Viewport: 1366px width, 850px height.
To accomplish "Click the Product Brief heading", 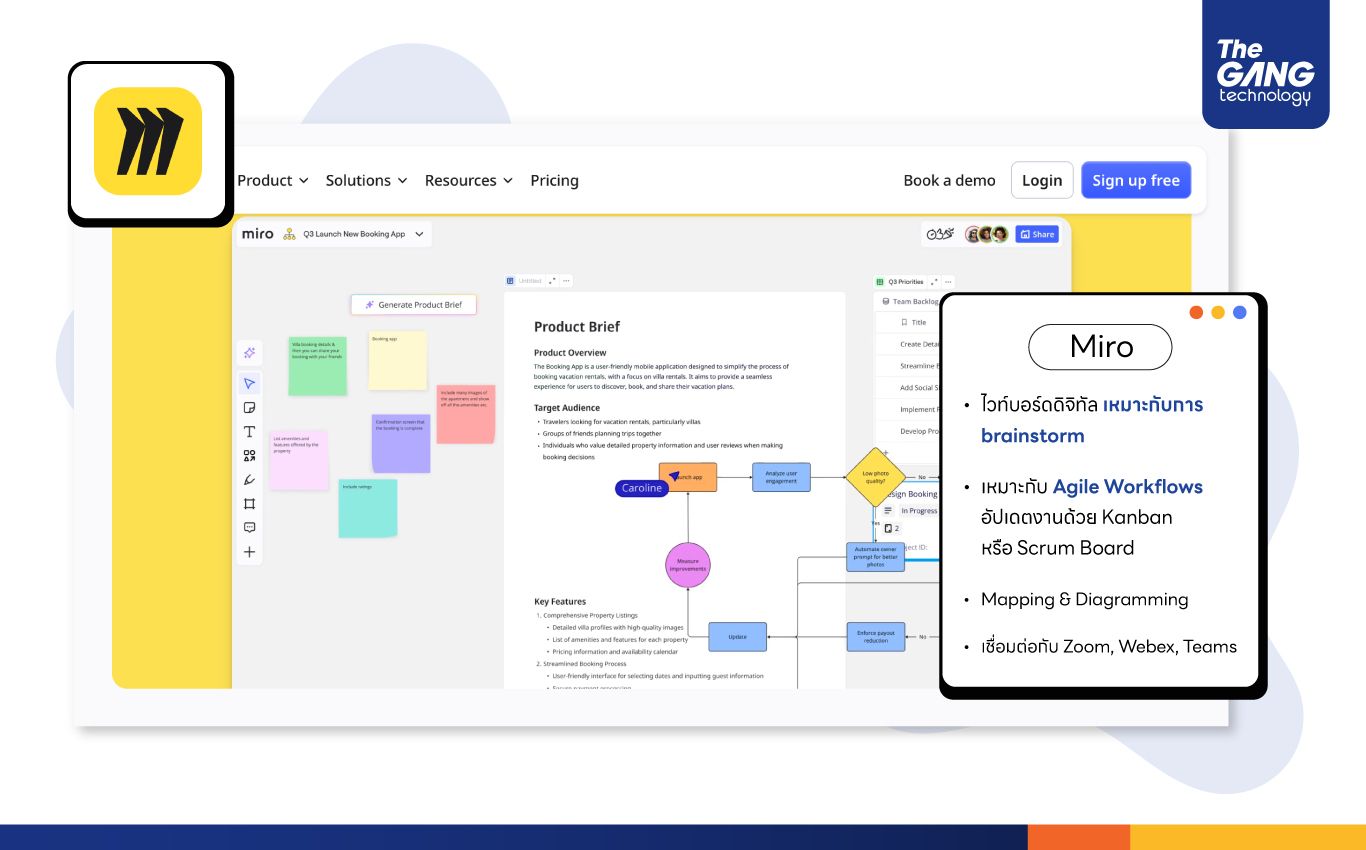I will point(577,327).
